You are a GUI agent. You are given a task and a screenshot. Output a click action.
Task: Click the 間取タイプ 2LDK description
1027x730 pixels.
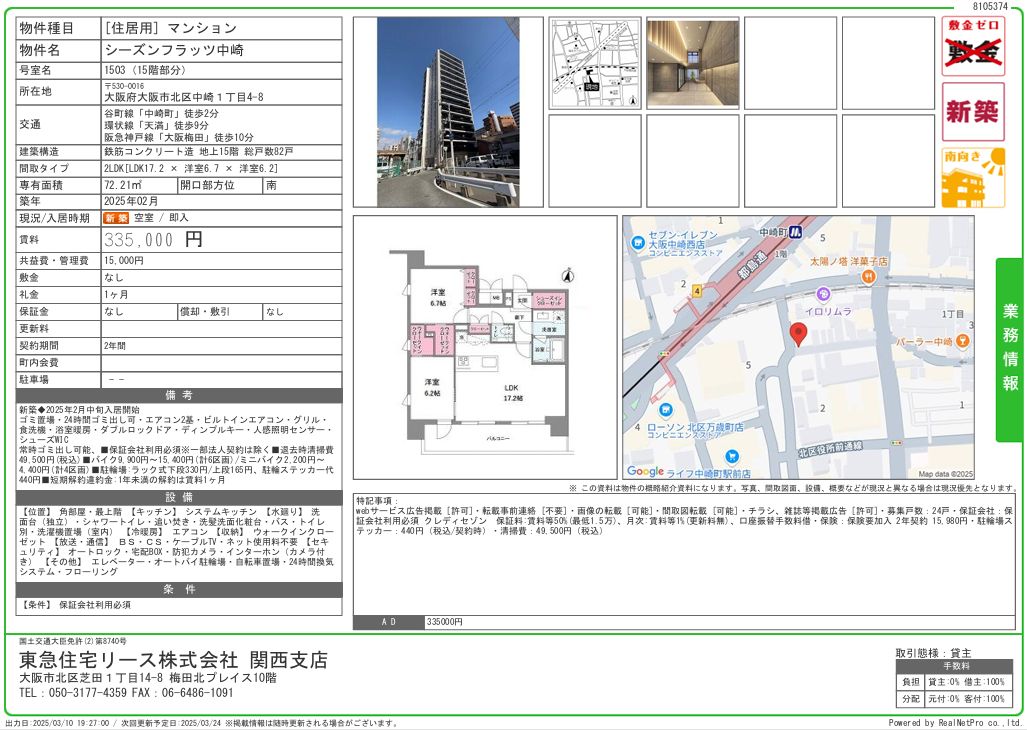click(x=191, y=168)
